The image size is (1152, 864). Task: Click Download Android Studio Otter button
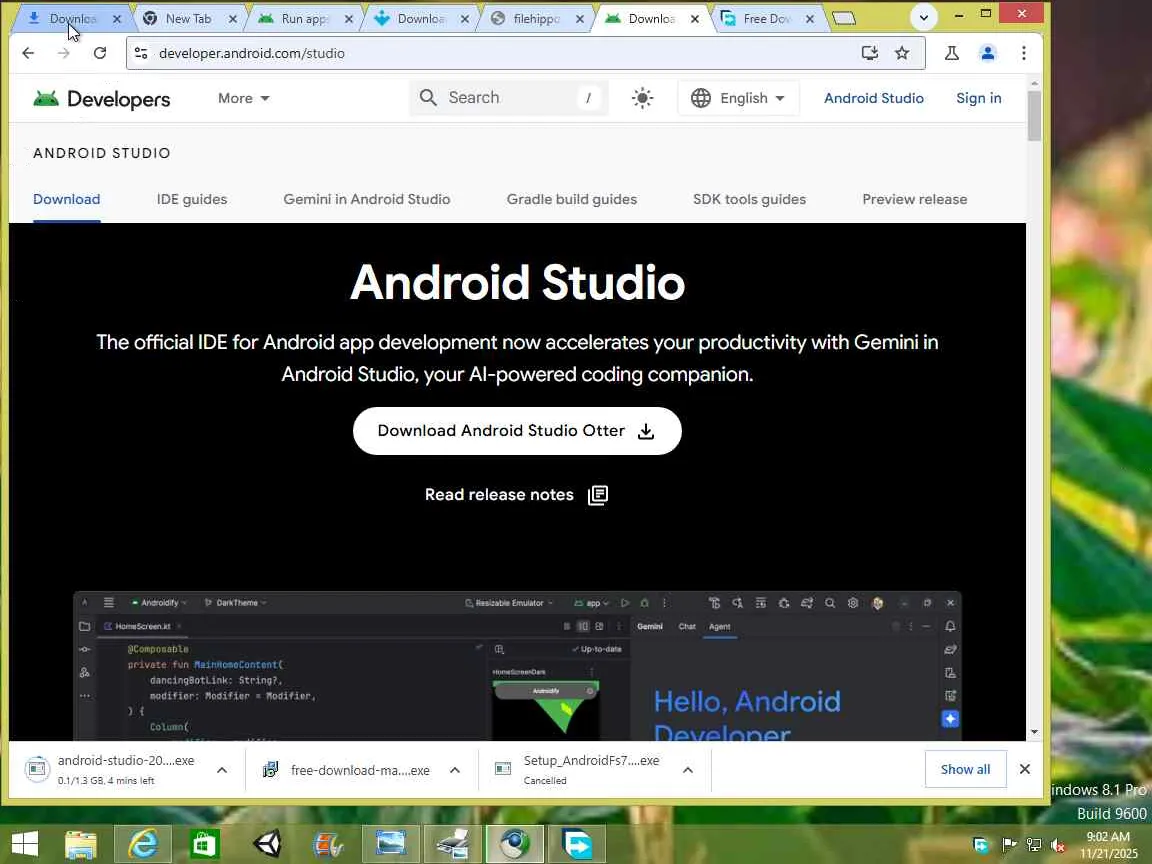point(517,431)
